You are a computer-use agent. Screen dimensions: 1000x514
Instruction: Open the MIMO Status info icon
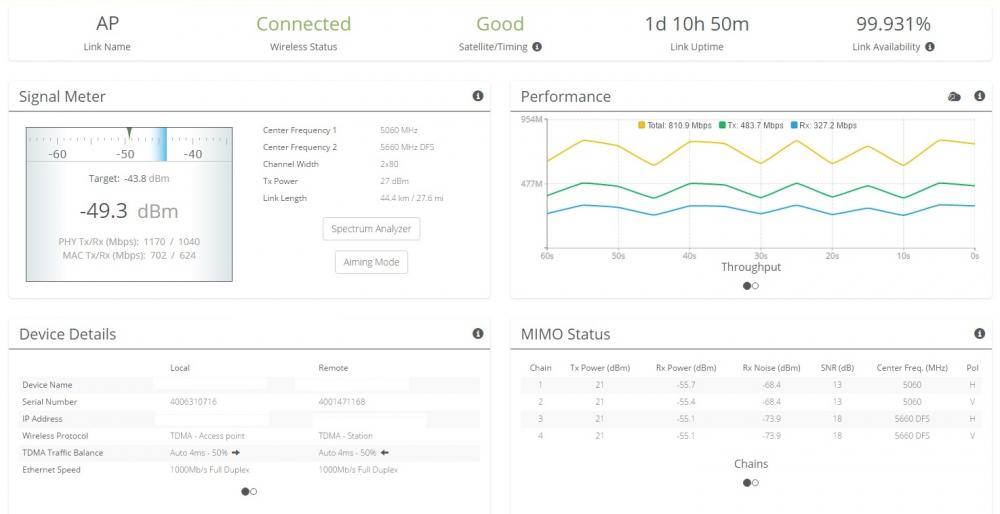click(980, 333)
